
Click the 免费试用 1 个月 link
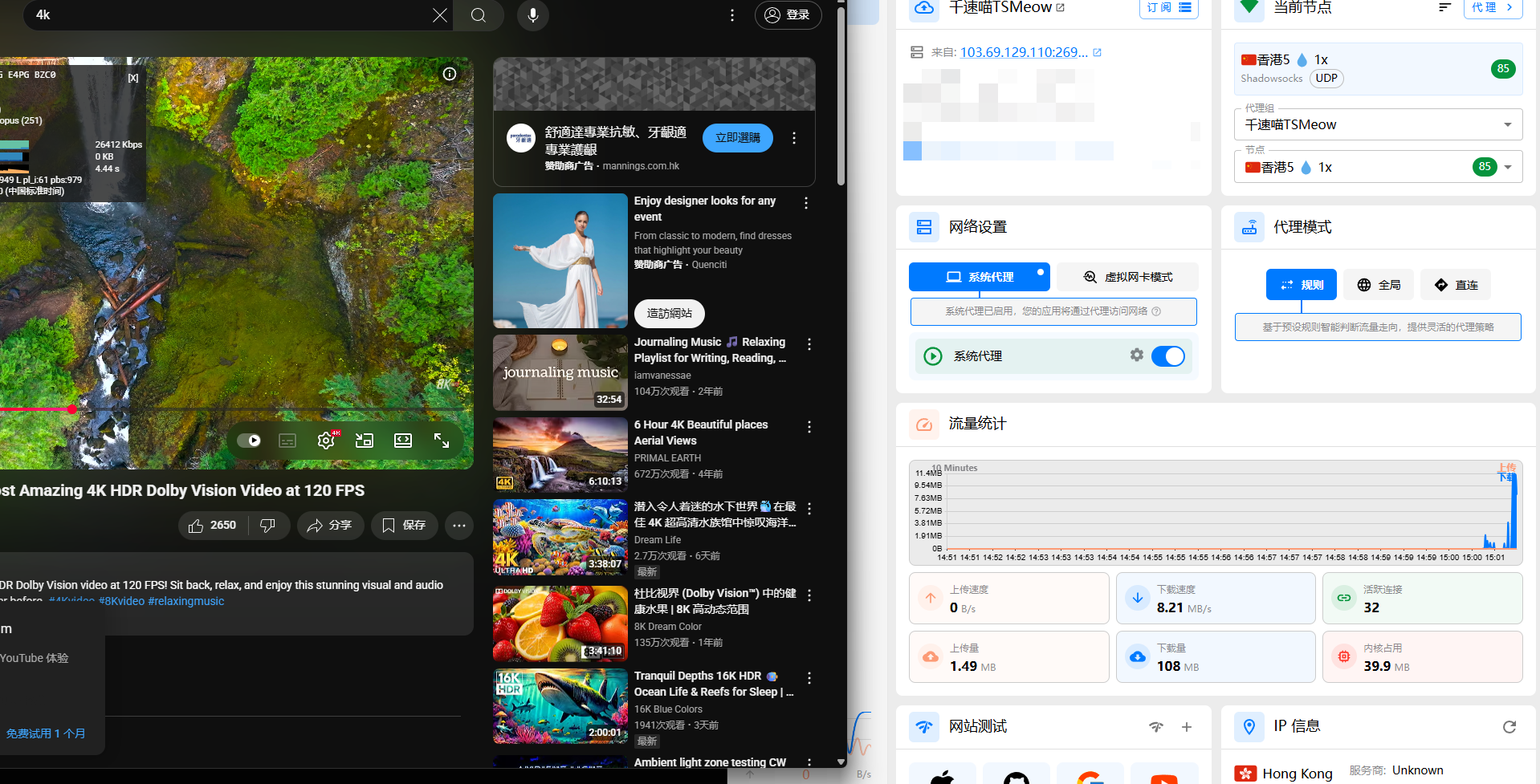click(46, 733)
